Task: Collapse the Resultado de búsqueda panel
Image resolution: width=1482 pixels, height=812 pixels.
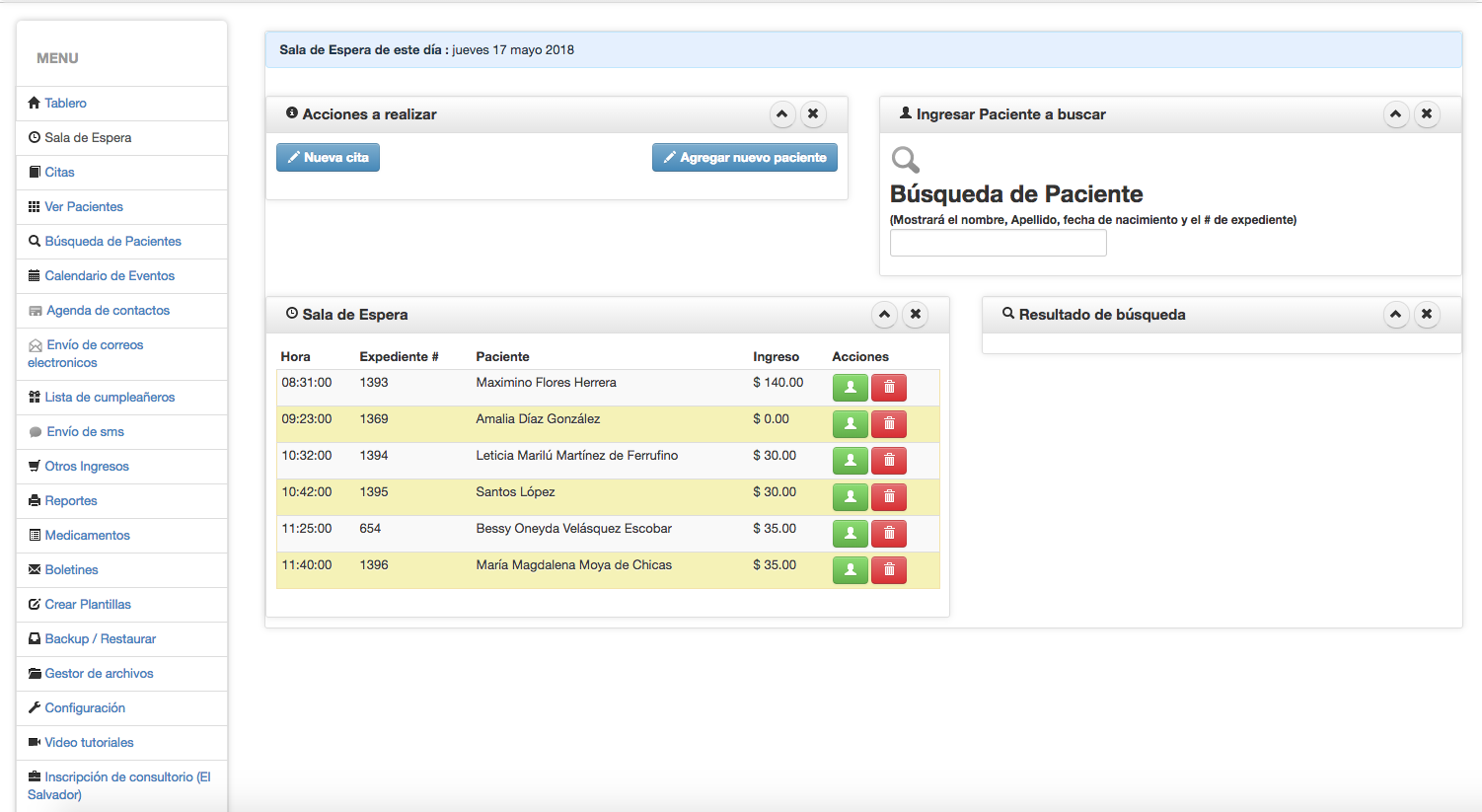Action: [1395, 315]
